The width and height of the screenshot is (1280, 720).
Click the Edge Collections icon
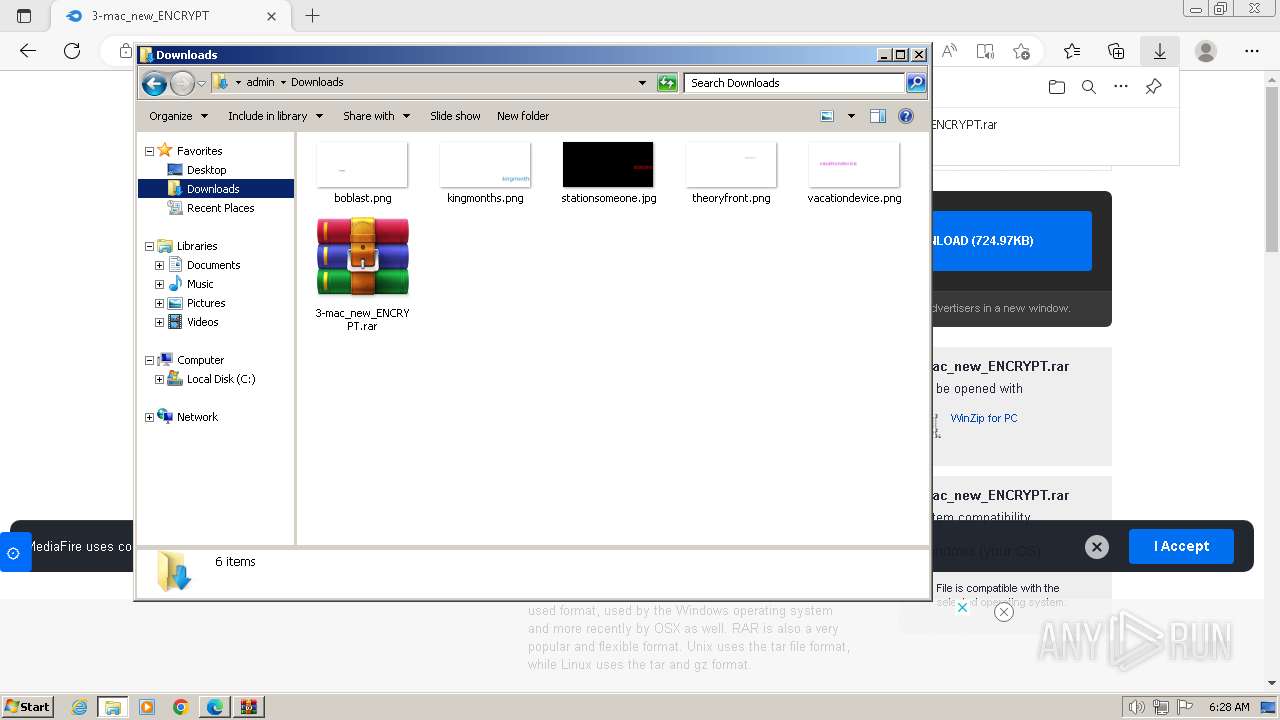click(1116, 51)
